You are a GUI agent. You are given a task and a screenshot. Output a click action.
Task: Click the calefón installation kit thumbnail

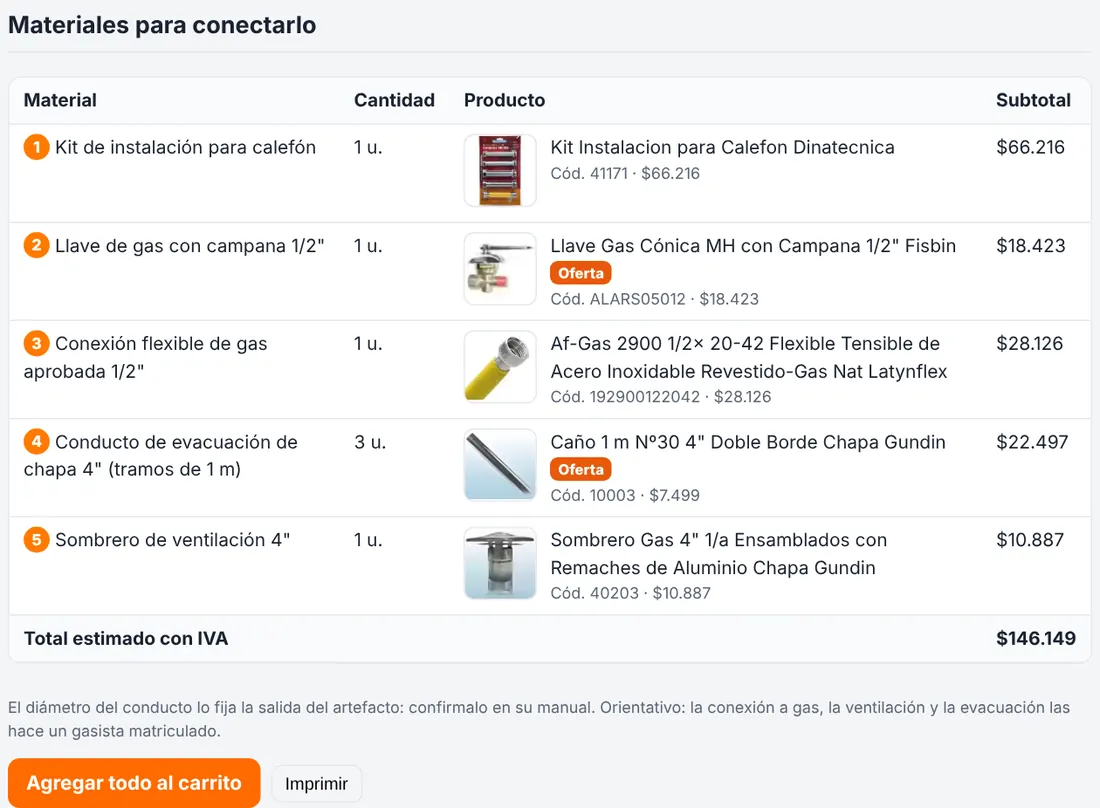pyautogui.click(x=500, y=170)
